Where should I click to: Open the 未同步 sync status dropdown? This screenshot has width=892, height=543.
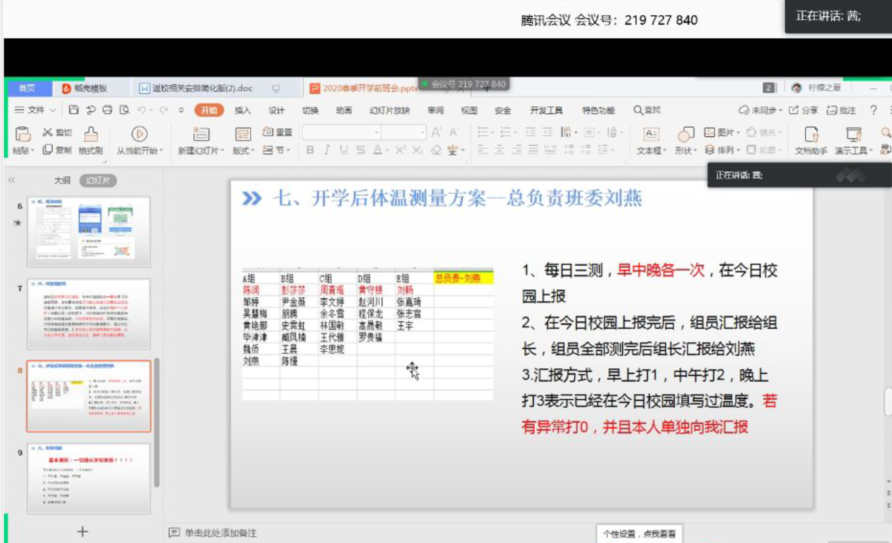(760, 110)
